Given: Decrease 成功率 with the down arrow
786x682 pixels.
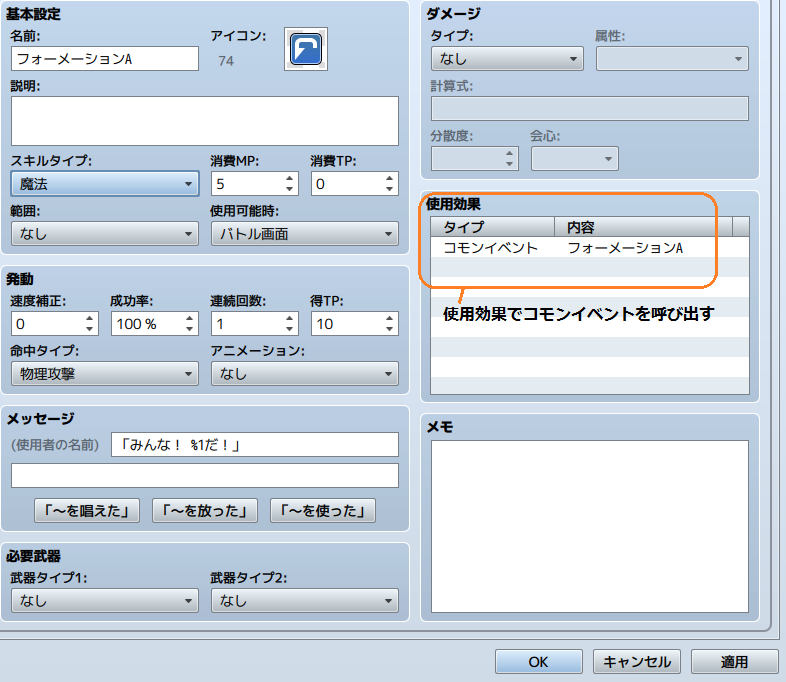Looking at the screenshot, I should click(189, 329).
